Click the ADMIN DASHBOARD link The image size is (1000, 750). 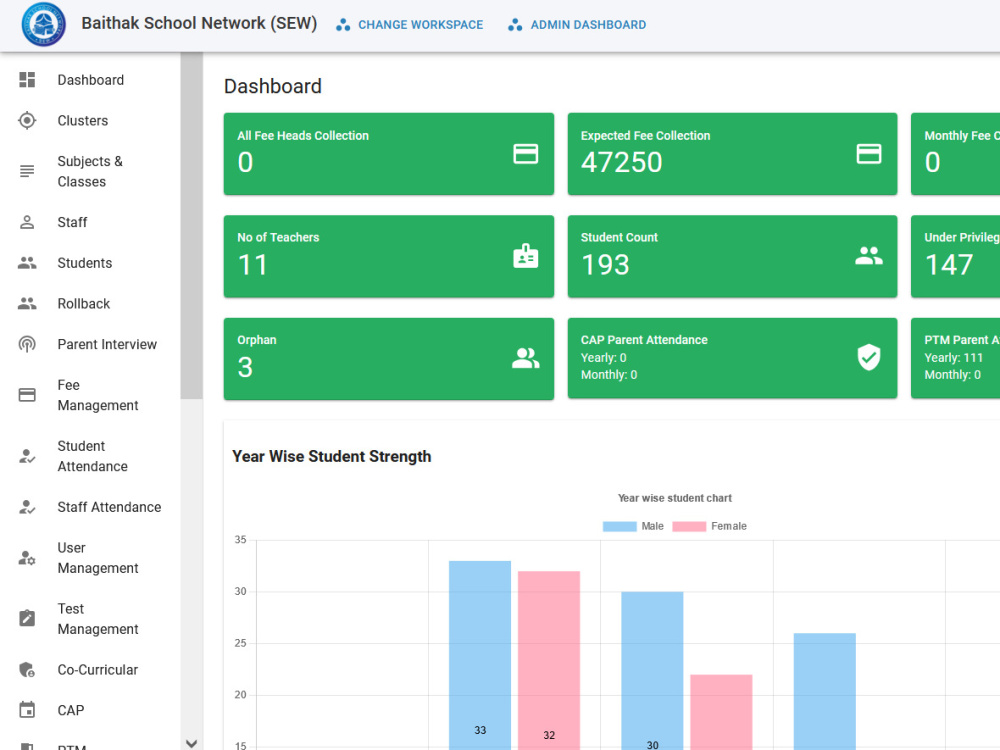(x=577, y=25)
